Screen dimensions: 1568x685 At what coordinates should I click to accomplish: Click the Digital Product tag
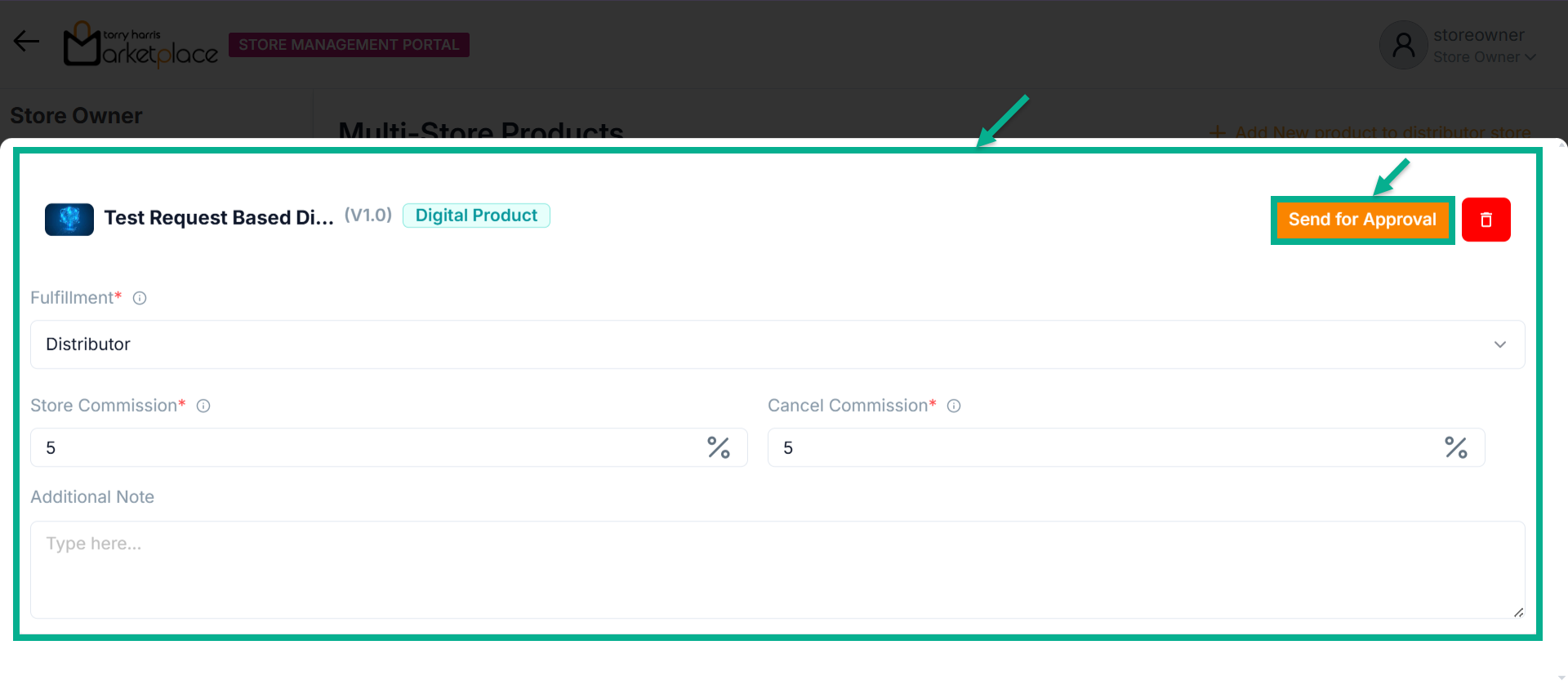tap(476, 216)
